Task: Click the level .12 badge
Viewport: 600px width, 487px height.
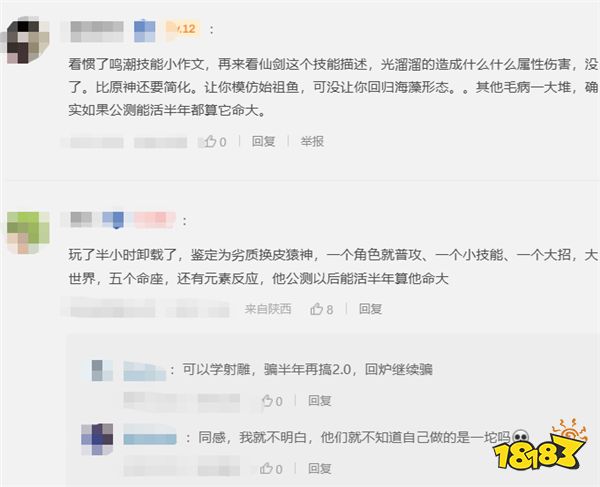Action: (183, 29)
